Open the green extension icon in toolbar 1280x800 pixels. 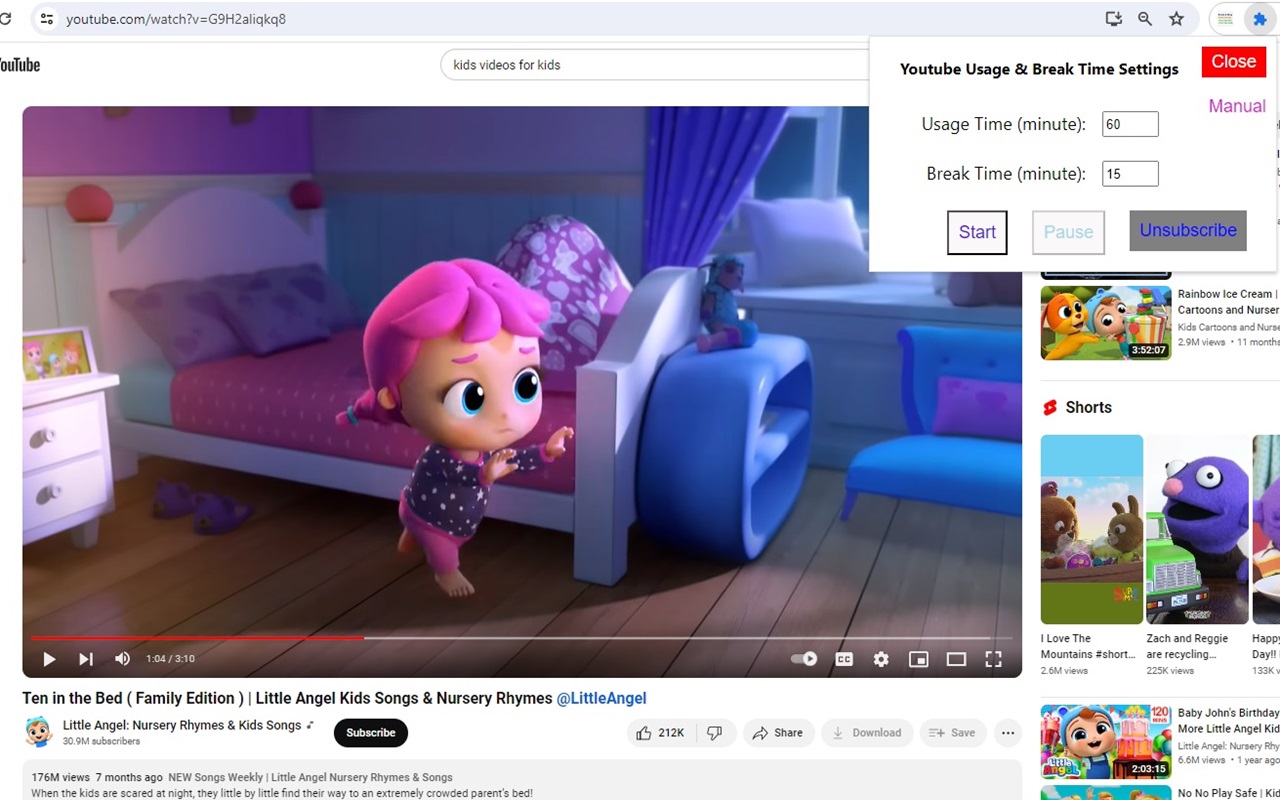pos(1225,19)
